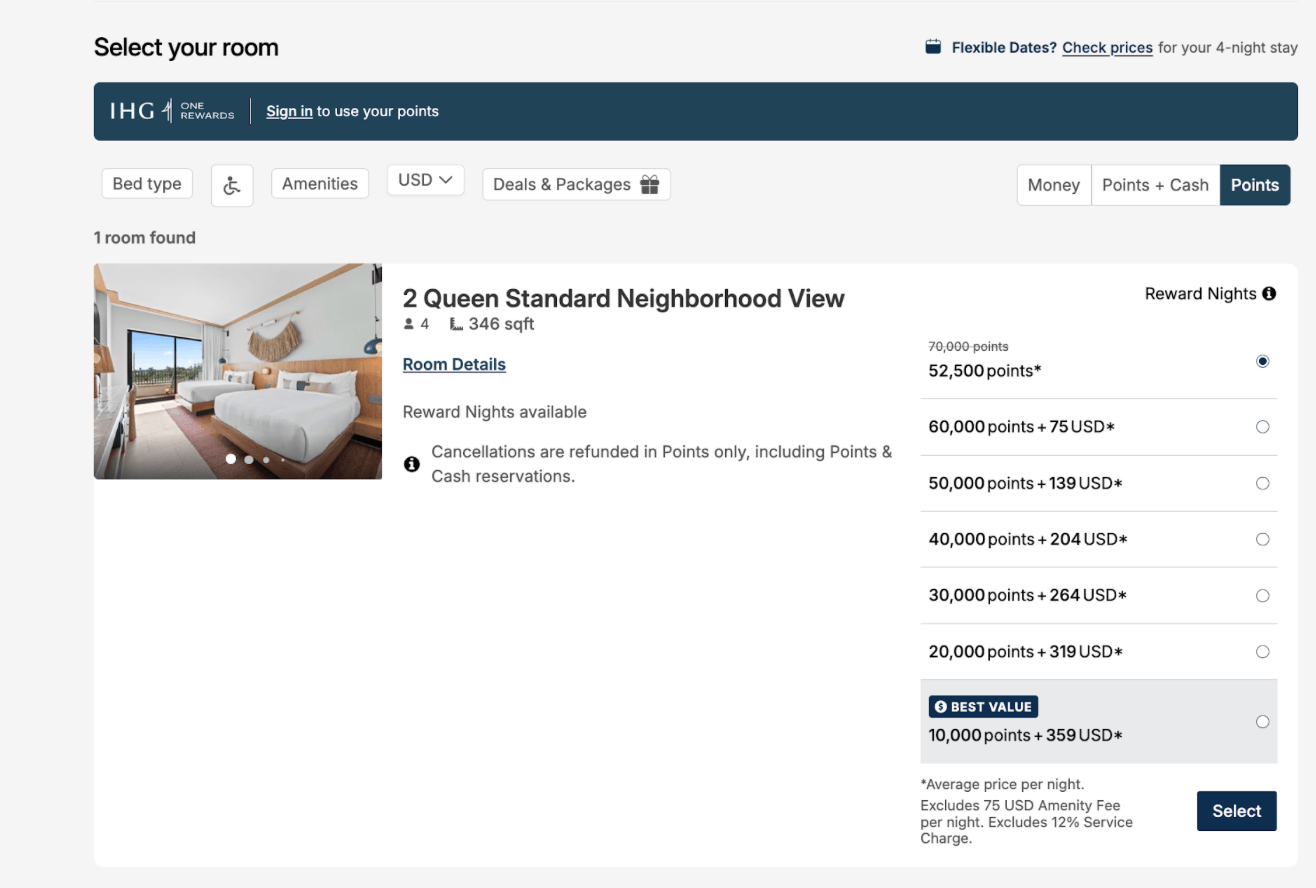1316x888 pixels.
Task: Click the accessibility wheelchair filter icon
Action: coord(232,185)
